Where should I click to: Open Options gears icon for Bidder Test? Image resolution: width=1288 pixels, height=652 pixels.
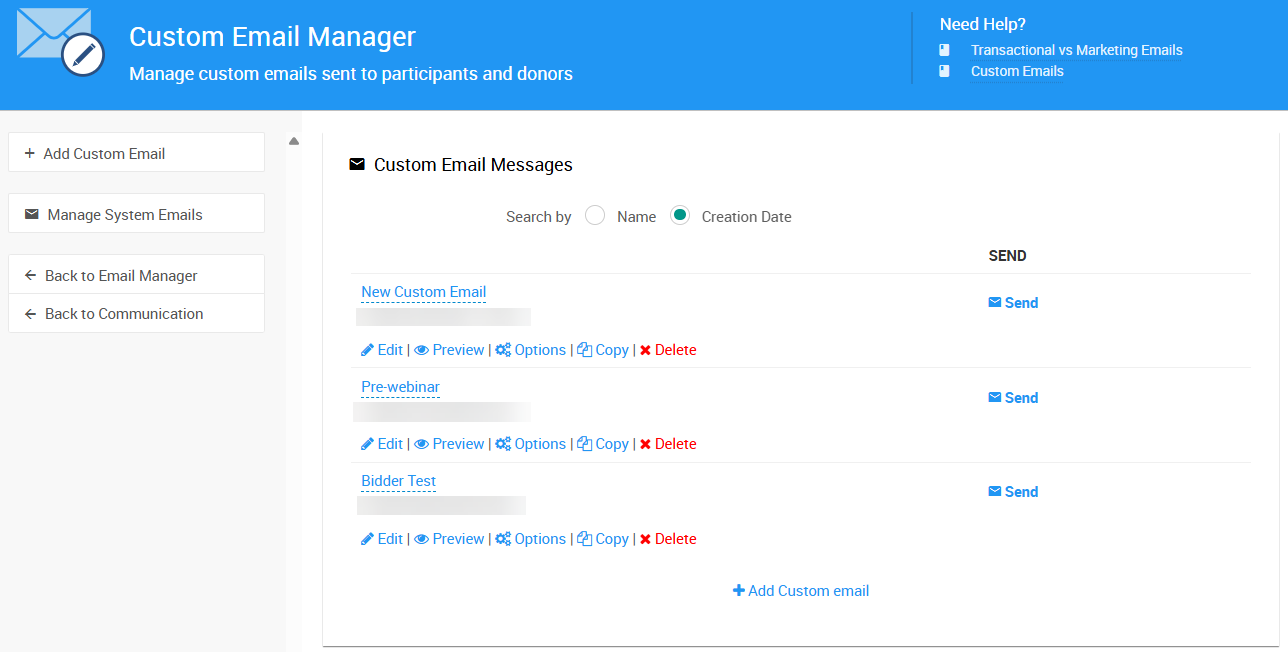[x=503, y=538]
